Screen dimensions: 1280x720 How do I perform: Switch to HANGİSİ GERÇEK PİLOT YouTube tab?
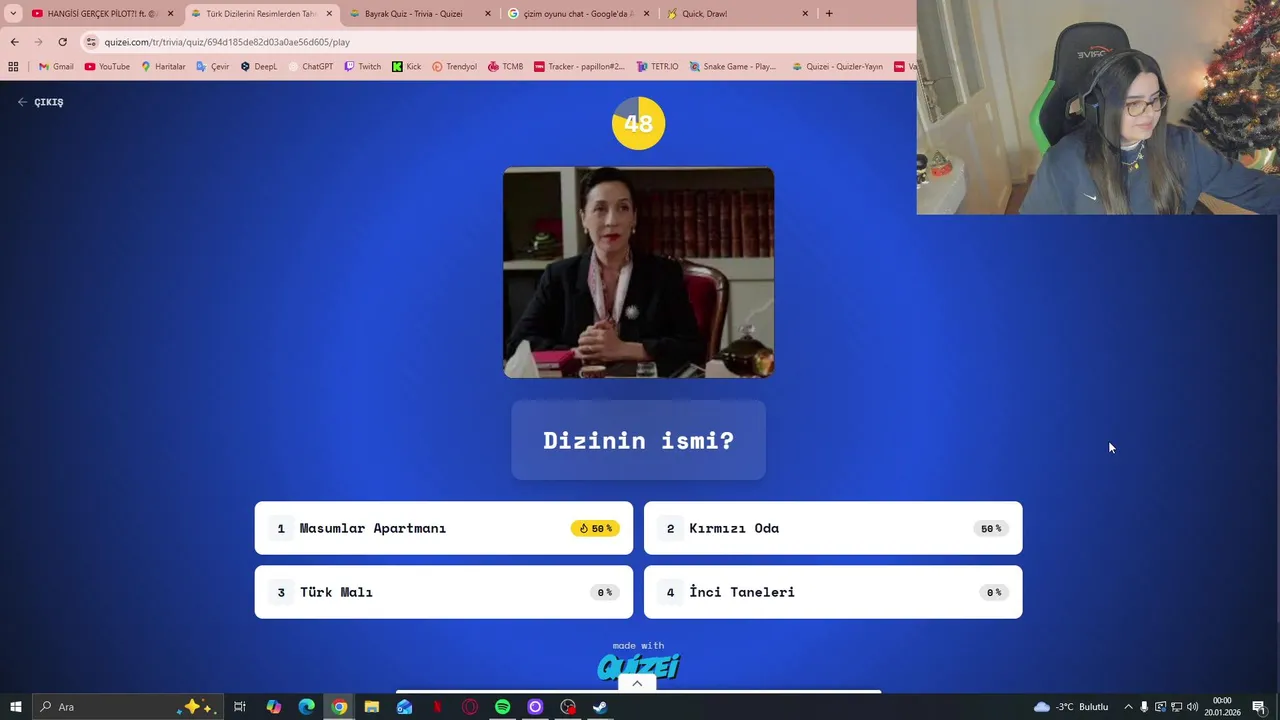point(103,14)
